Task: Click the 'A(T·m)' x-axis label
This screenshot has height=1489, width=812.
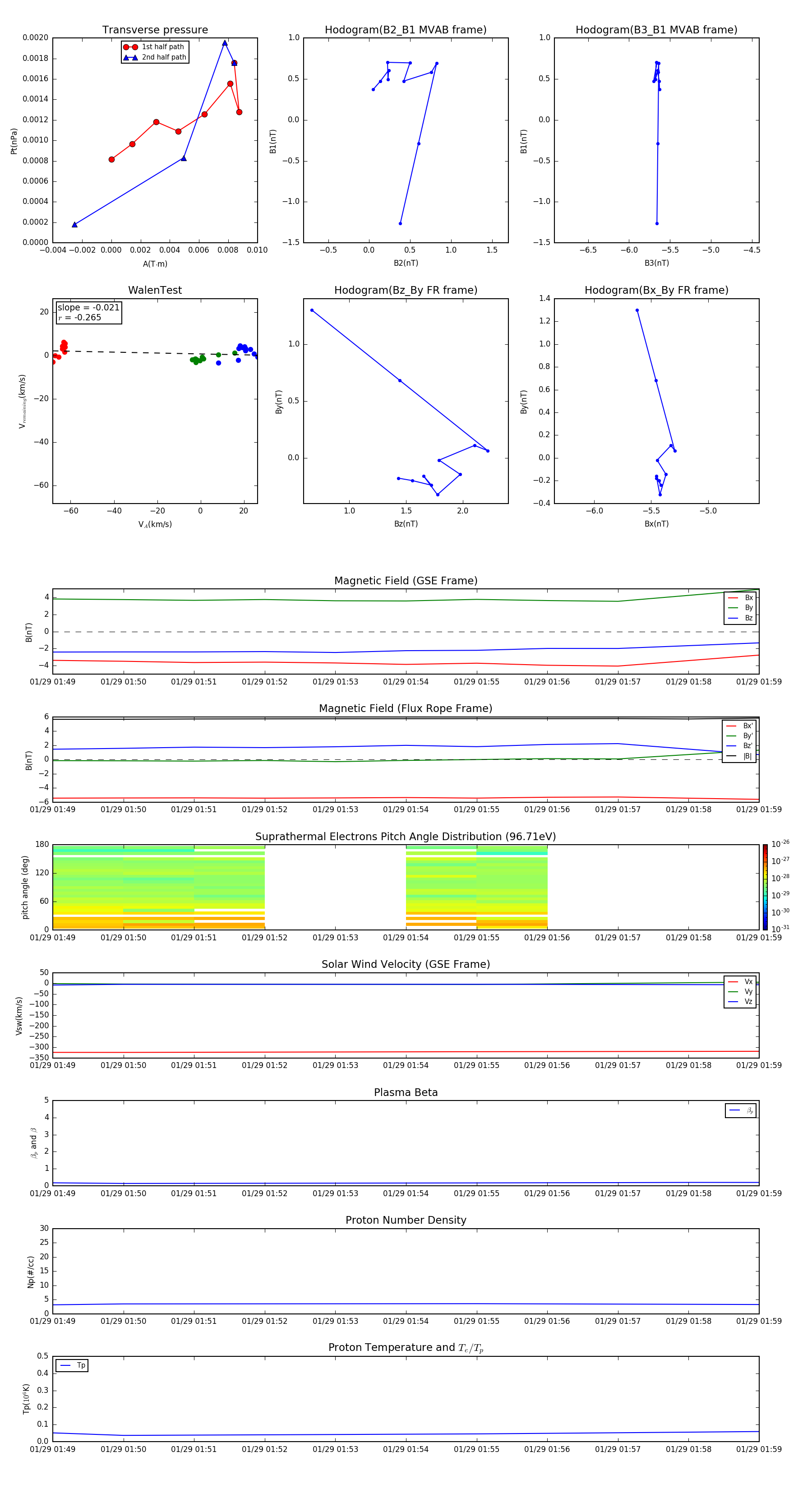Action: [155, 264]
